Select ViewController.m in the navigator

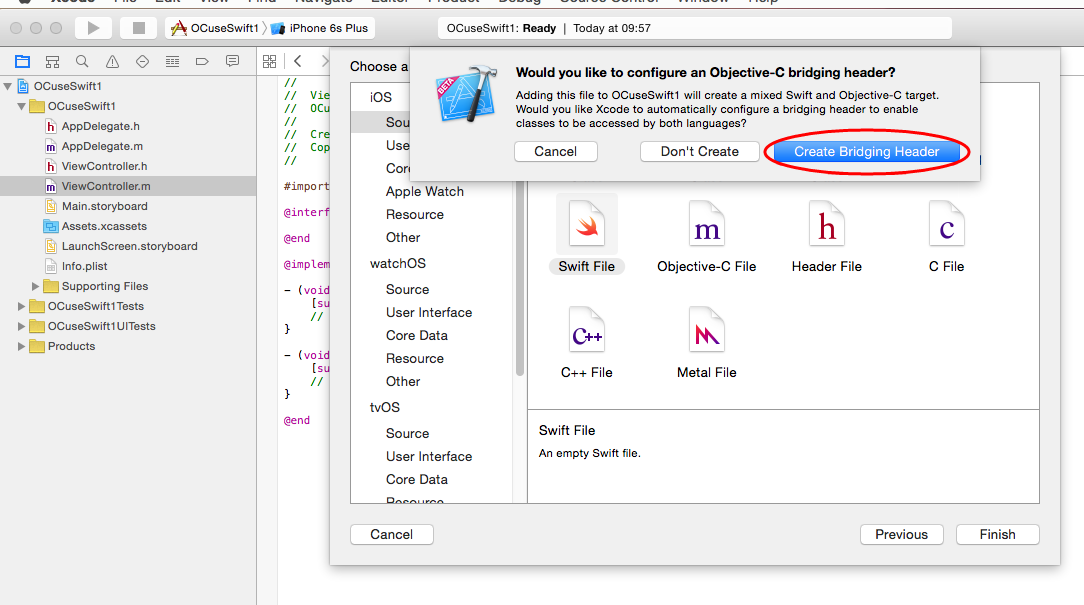pos(128,187)
